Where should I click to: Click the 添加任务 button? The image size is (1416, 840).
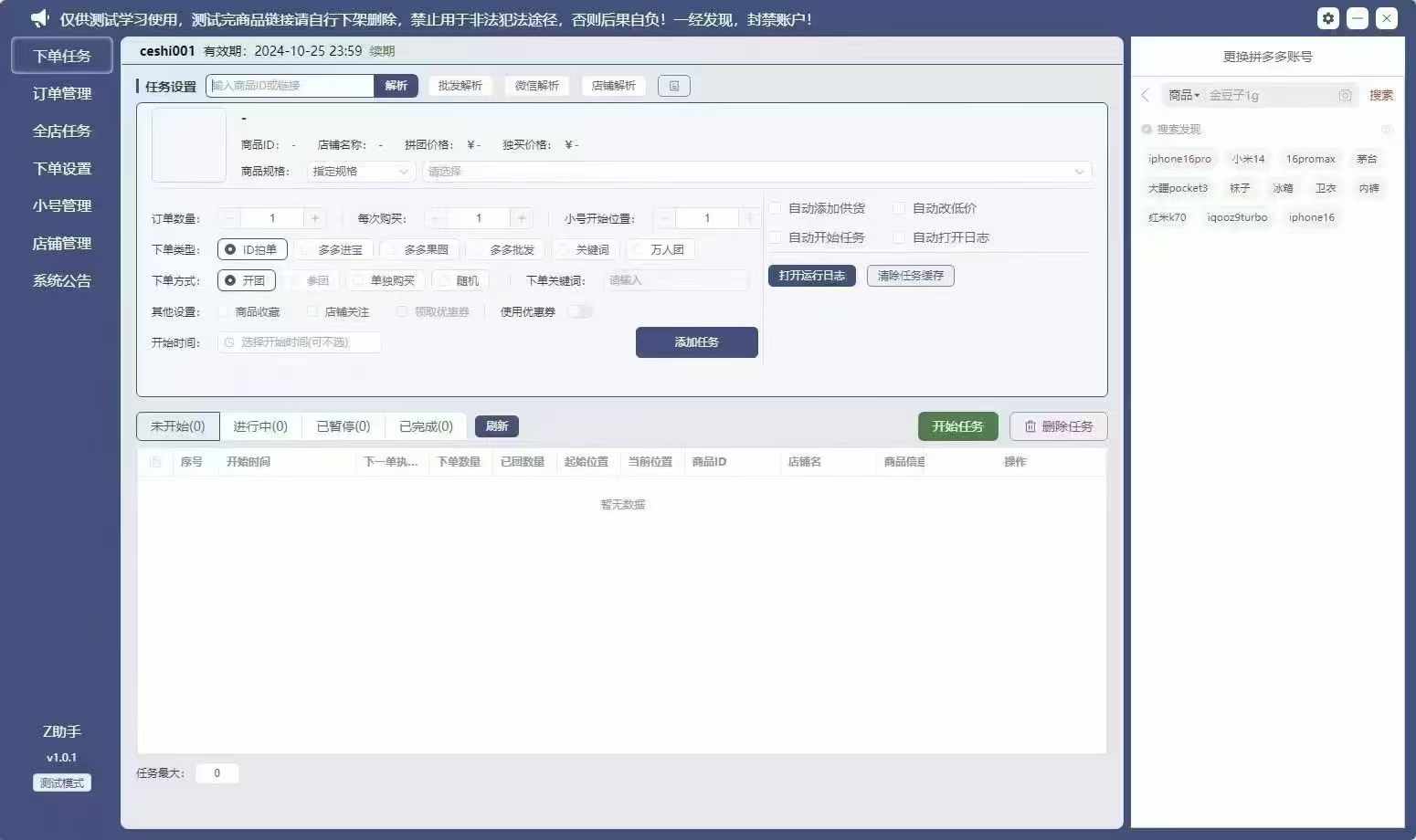(x=696, y=342)
